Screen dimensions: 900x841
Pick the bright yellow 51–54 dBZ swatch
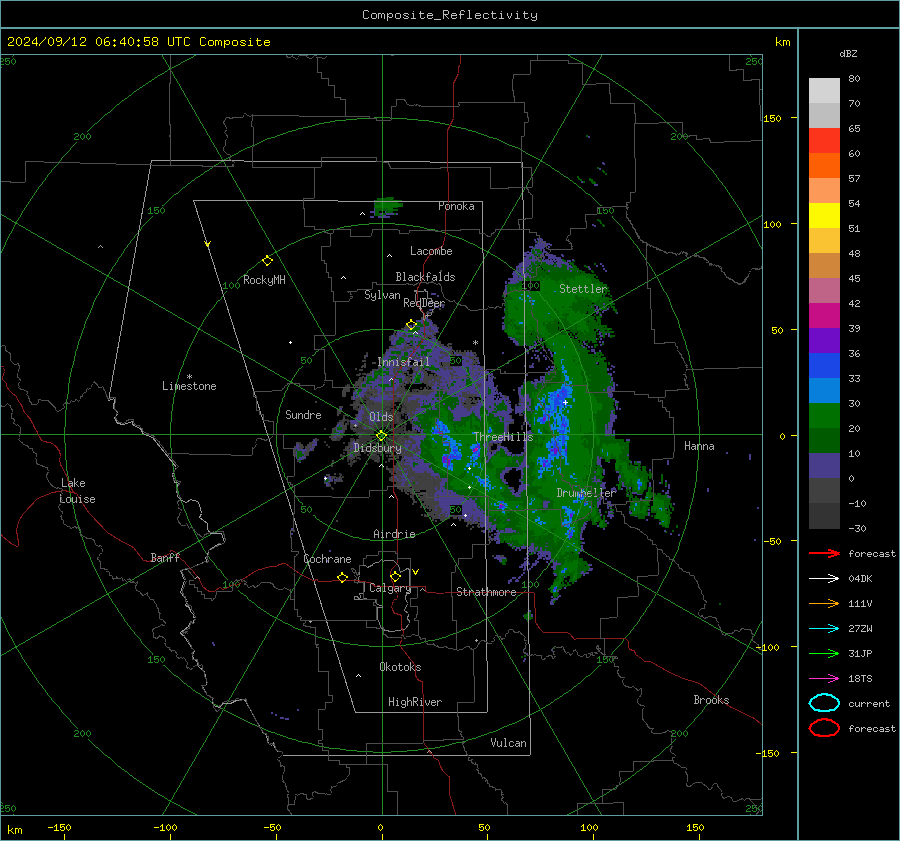point(824,216)
